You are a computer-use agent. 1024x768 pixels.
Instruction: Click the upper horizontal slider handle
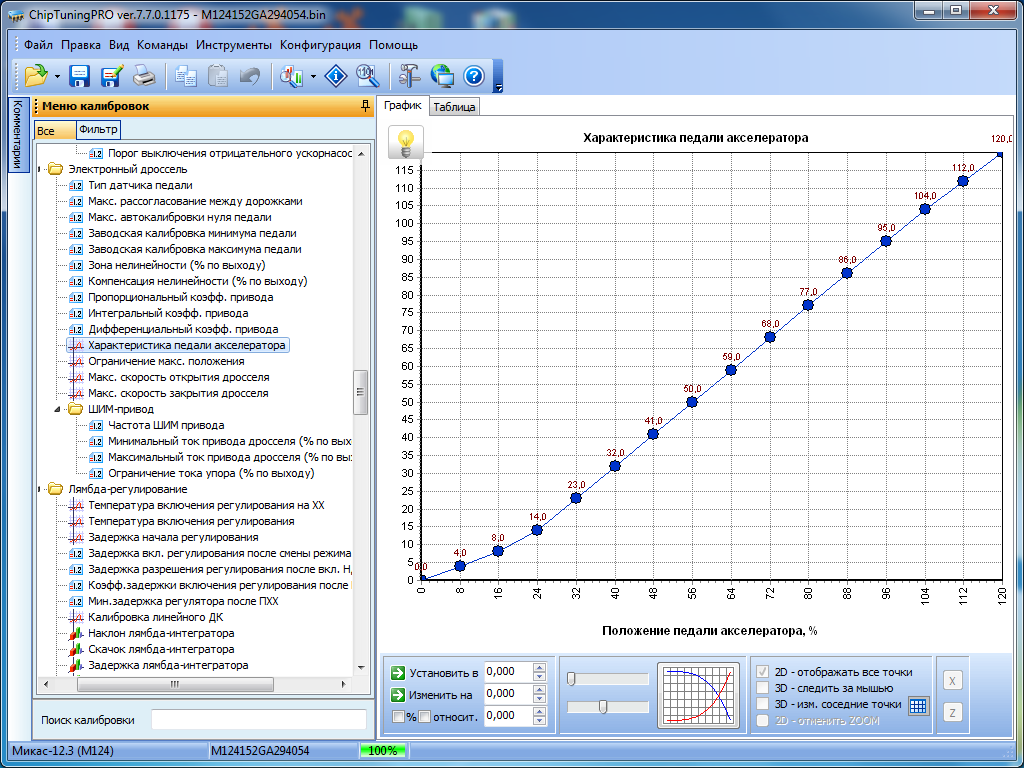(x=570, y=679)
